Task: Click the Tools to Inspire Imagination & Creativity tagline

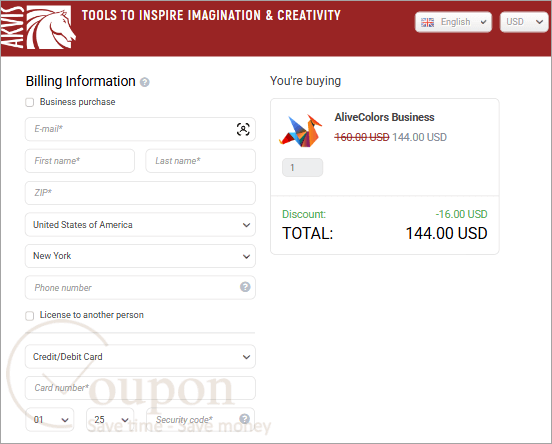Action: [211, 15]
